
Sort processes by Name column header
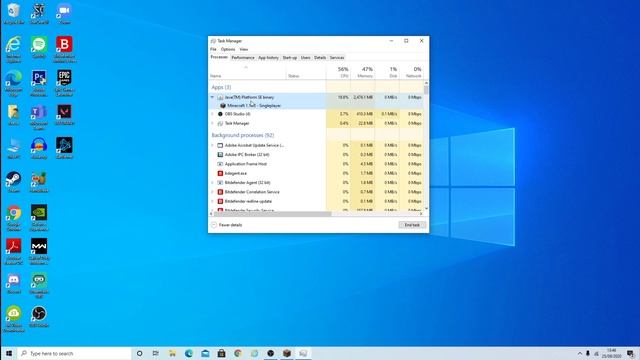click(x=247, y=72)
